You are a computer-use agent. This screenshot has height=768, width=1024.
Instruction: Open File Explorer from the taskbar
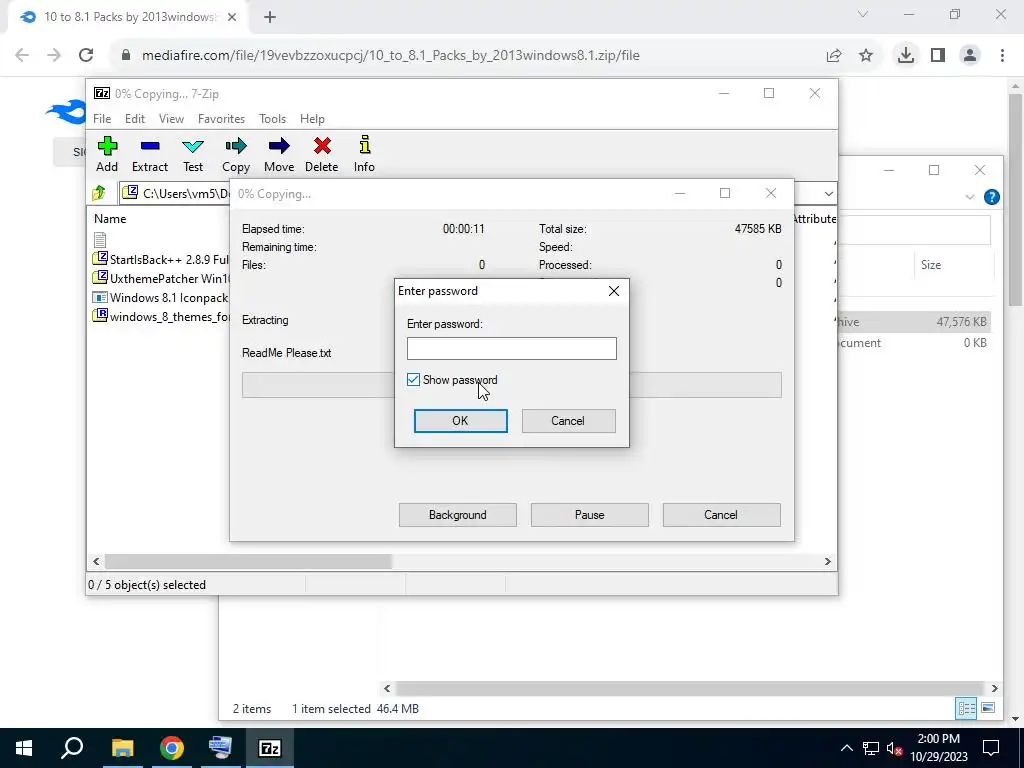click(x=122, y=748)
